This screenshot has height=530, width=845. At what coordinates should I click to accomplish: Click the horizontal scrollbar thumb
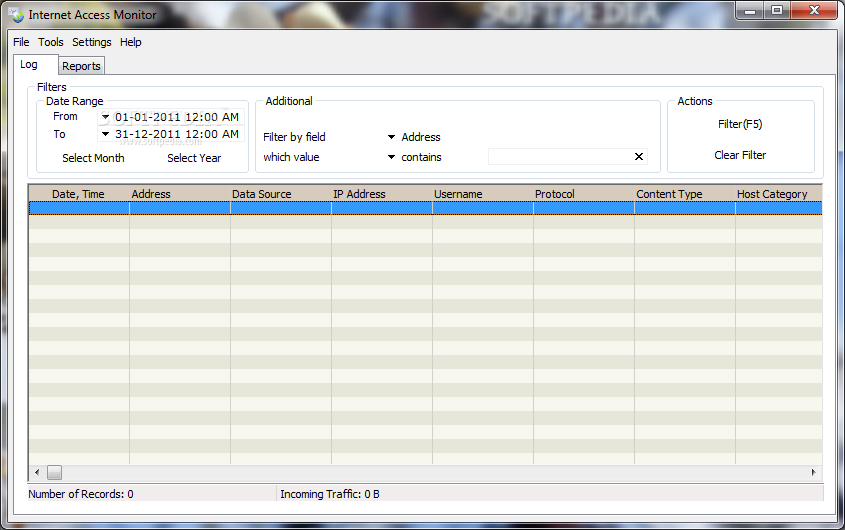[54, 472]
